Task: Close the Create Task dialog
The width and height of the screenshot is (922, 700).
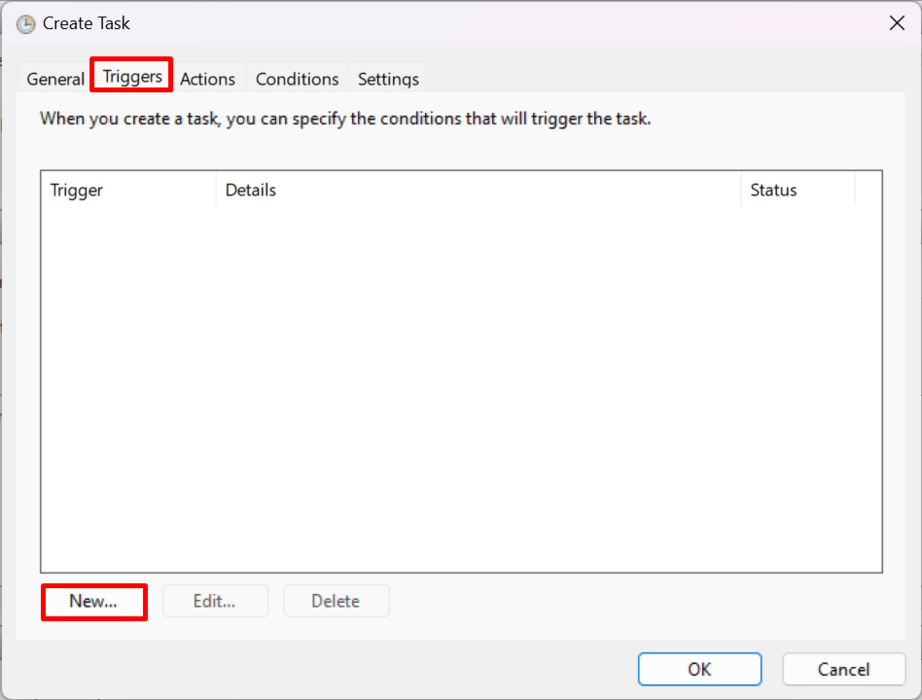Action: click(897, 23)
